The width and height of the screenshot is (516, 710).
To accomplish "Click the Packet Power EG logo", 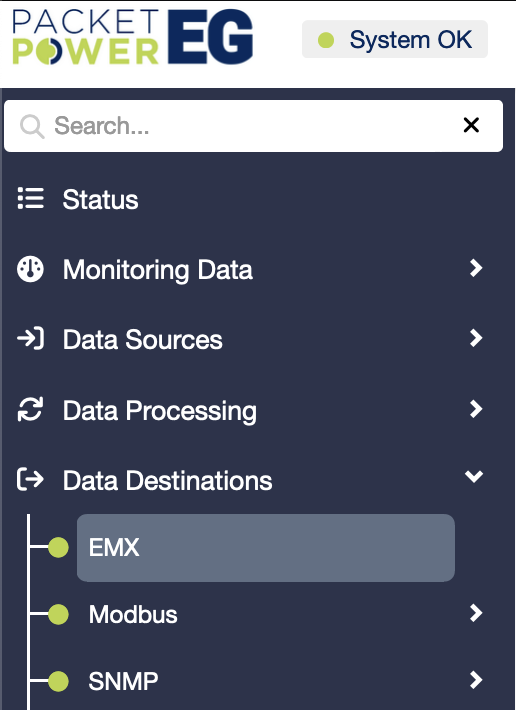I will coord(133,37).
